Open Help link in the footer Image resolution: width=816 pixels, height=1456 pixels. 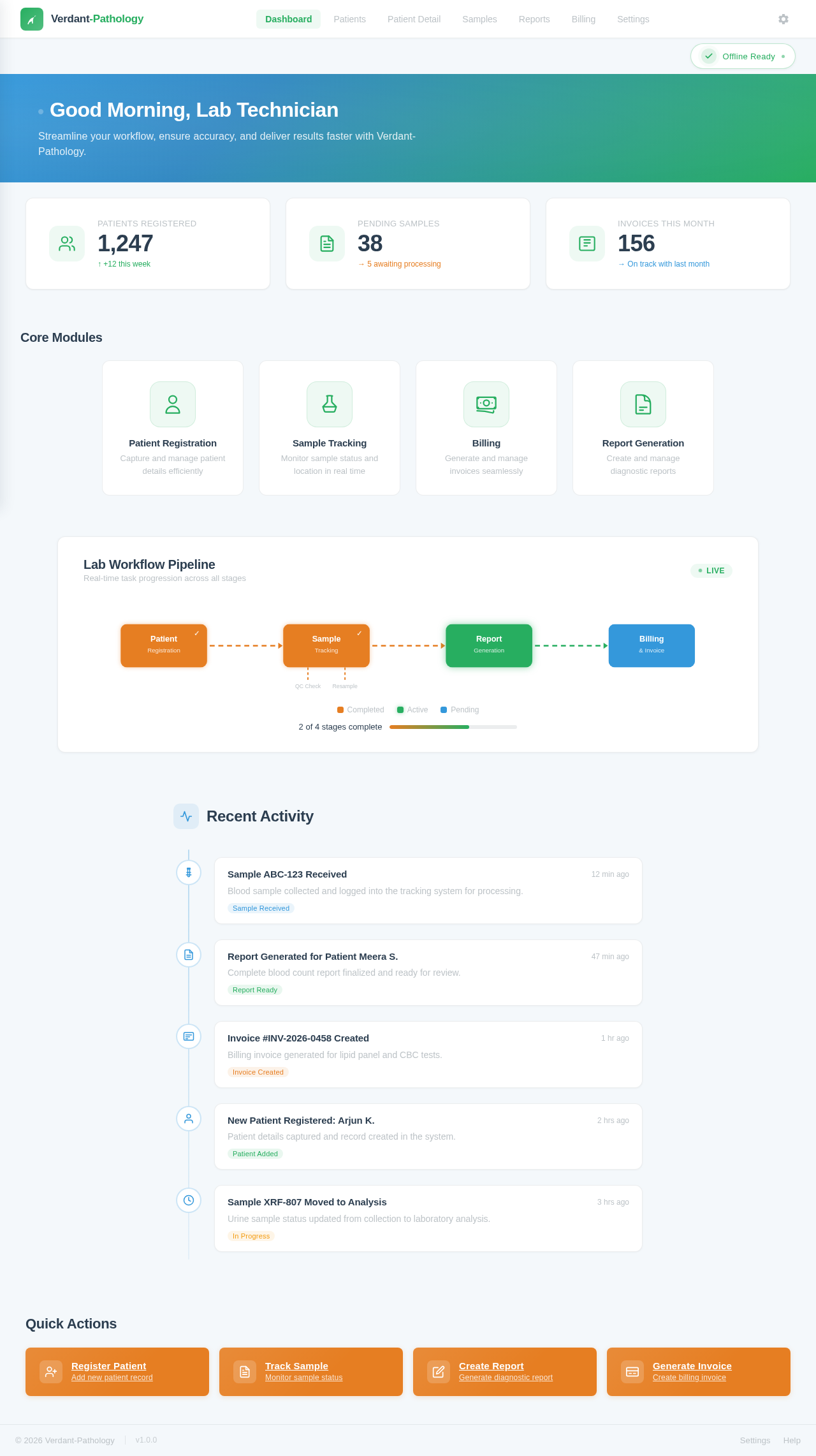(x=792, y=1440)
